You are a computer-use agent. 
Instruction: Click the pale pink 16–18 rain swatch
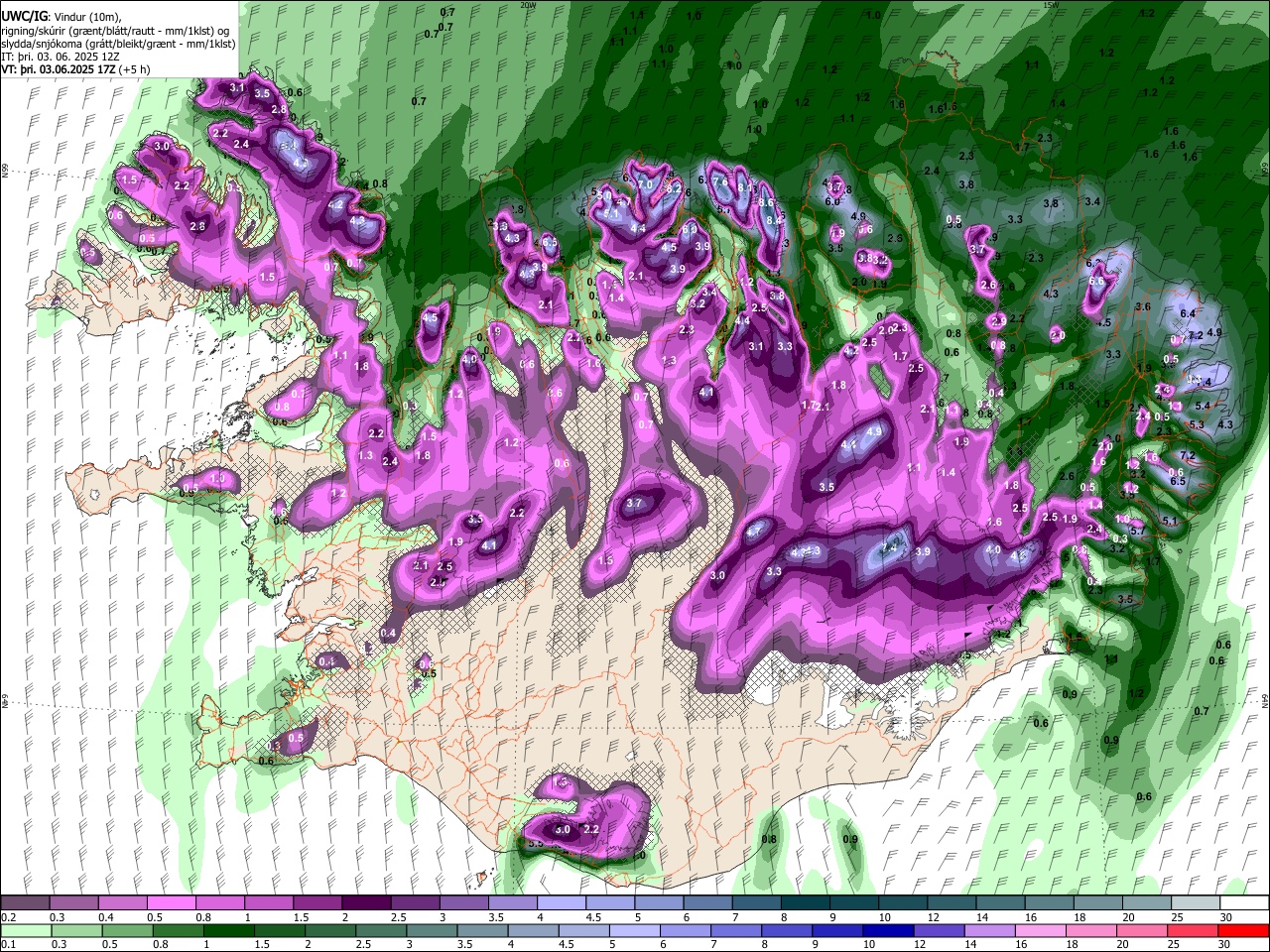coord(1041,930)
